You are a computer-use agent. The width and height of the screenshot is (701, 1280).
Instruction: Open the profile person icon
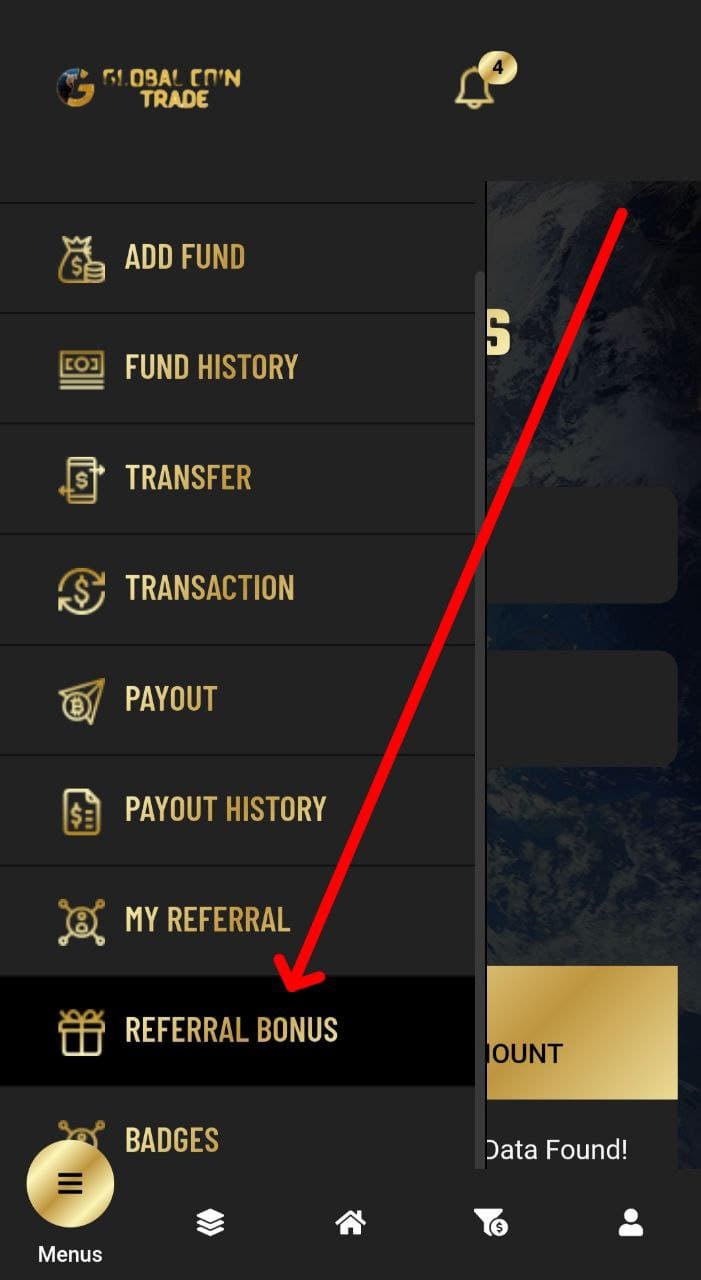630,1222
